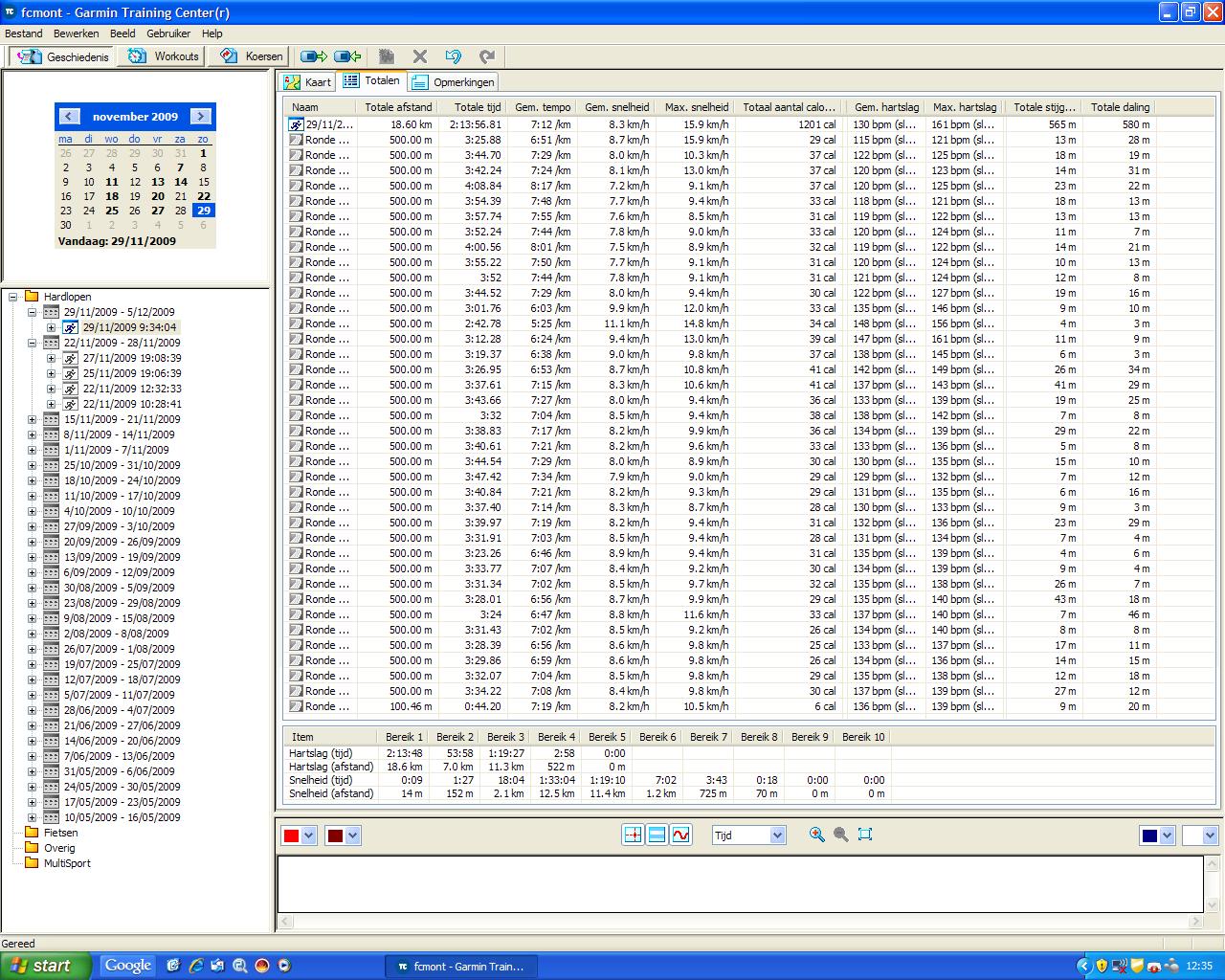The height and width of the screenshot is (980, 1225).
Task: Click the greyed-out gear toolbar icon
Action: click(387, 56)
